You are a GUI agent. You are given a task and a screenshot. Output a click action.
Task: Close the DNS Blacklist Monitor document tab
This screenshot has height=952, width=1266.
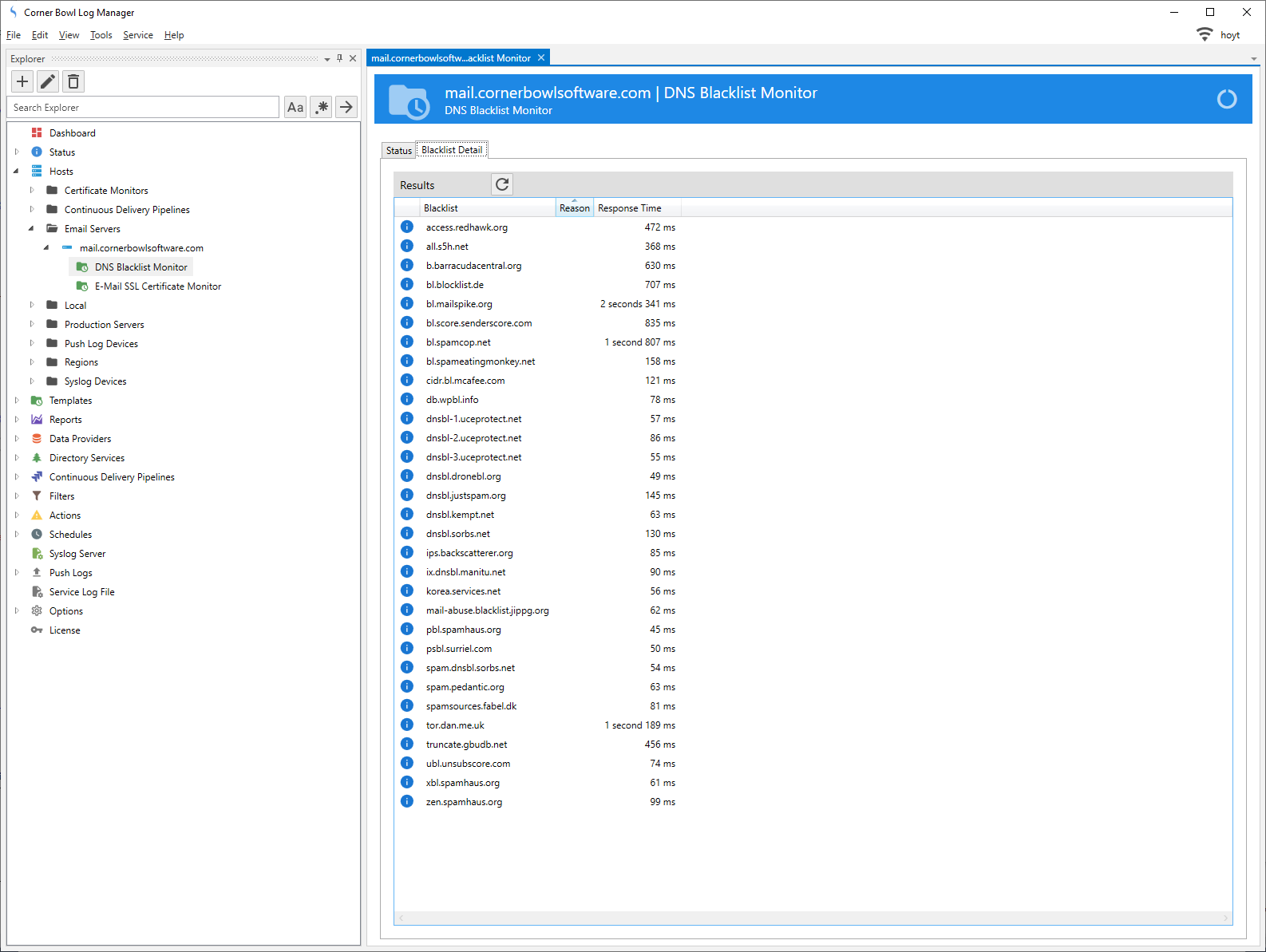[541, 57]
